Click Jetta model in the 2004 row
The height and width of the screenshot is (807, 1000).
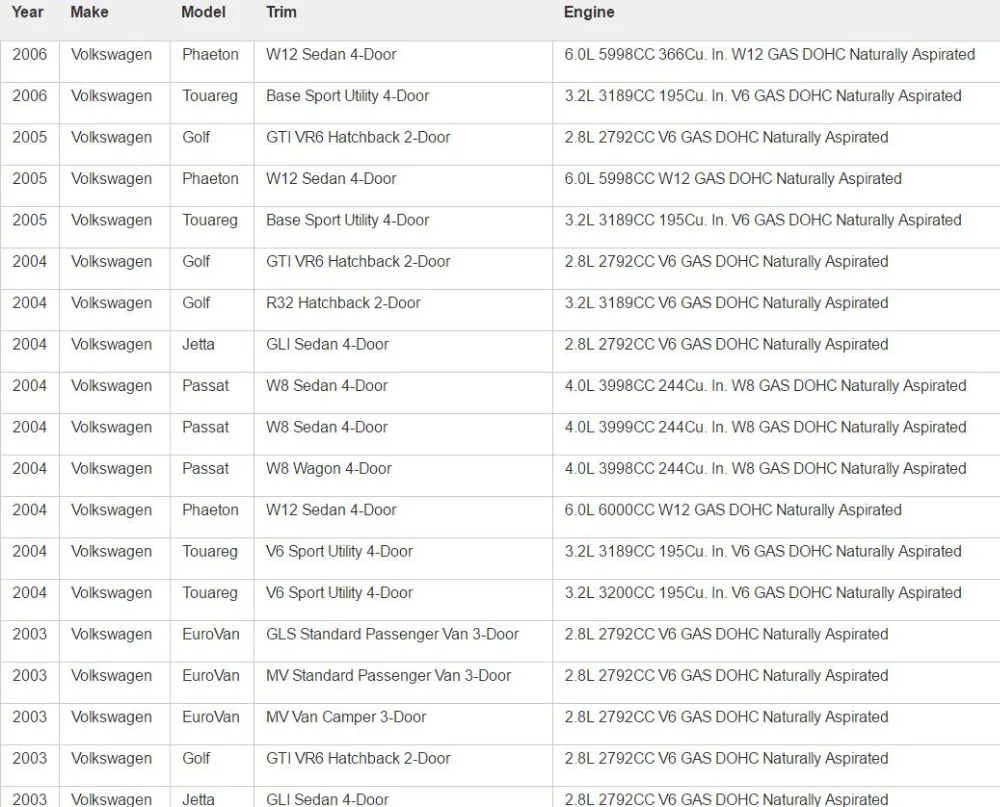198,344
